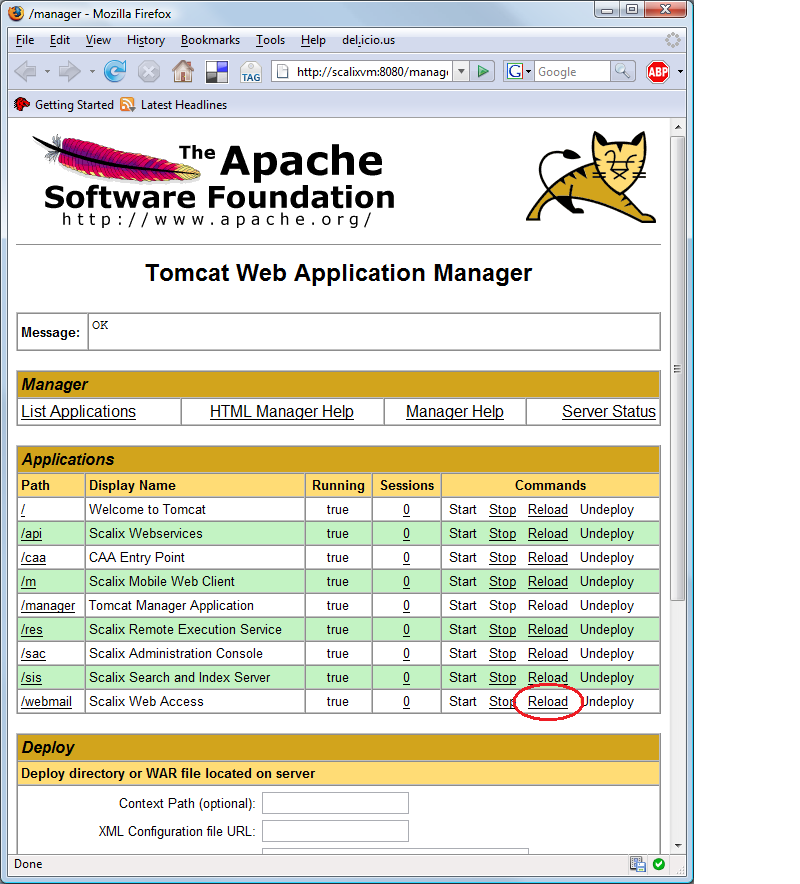Click the Context Path input field
Viewport: 800px width, 884px height.
tap(335, 803)
